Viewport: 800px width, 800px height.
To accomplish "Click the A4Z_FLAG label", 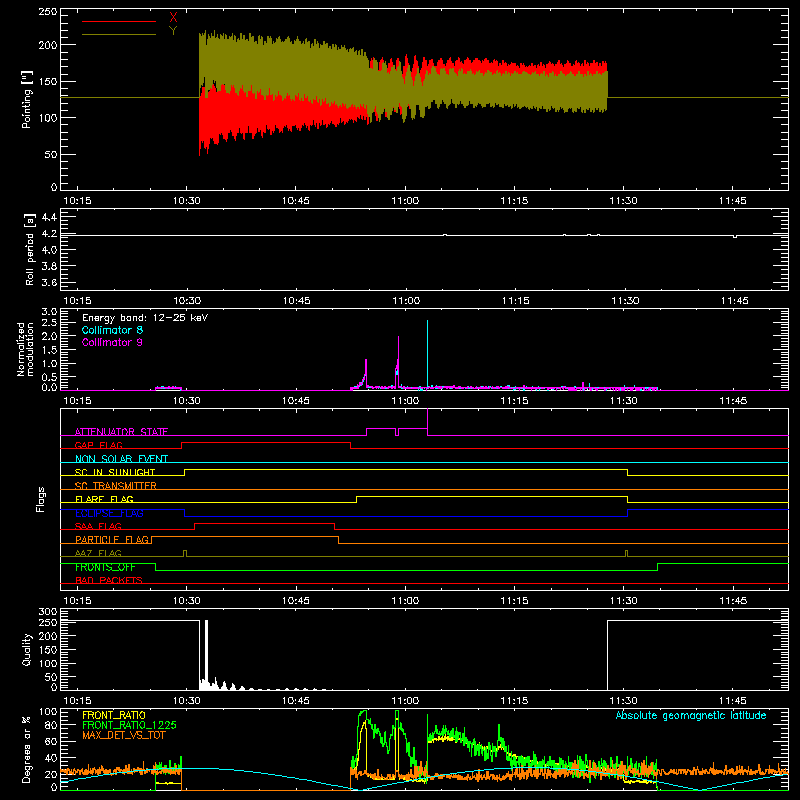I will click(x=98, y=553).
